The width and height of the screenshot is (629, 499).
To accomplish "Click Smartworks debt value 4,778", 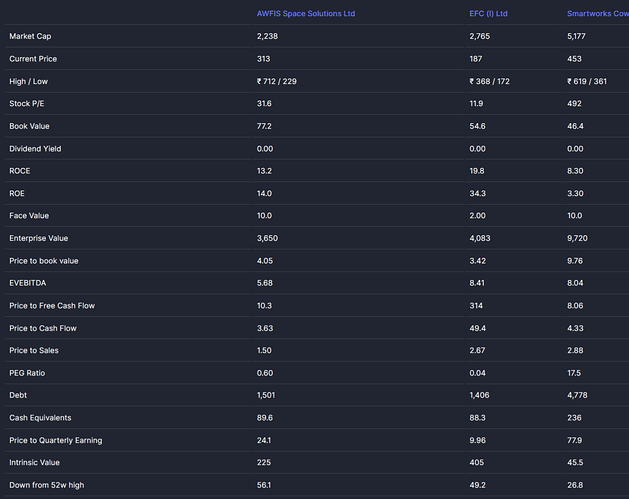I will (577, 395).
